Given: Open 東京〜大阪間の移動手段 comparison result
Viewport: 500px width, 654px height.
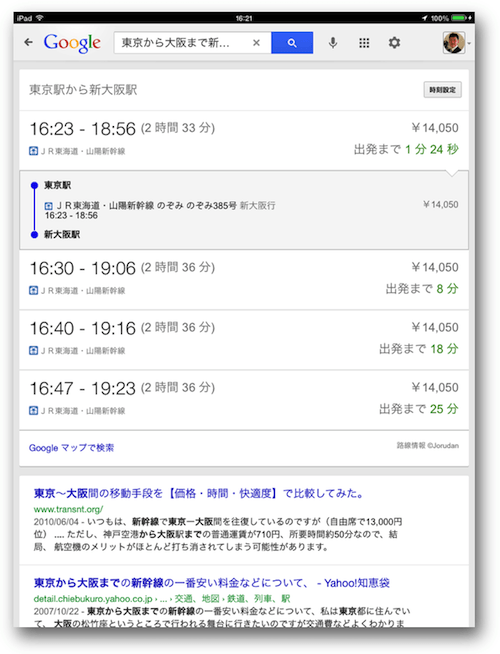Looking at the screenshot, I should (199, 493).
